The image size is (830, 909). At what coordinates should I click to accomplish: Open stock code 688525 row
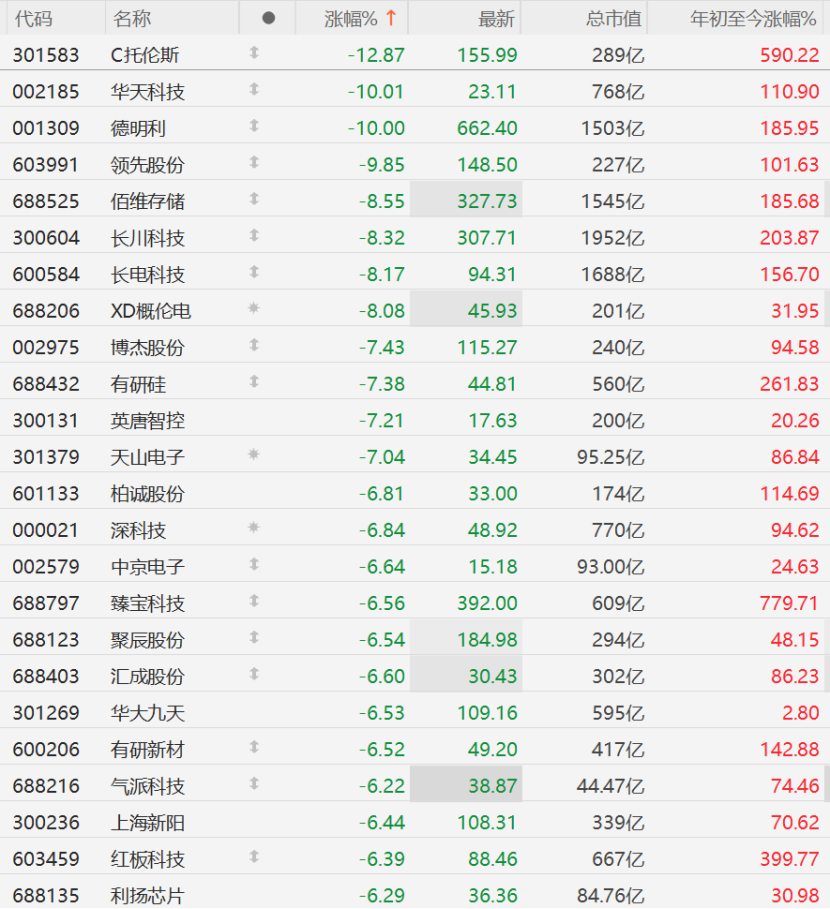click(415, 201)
